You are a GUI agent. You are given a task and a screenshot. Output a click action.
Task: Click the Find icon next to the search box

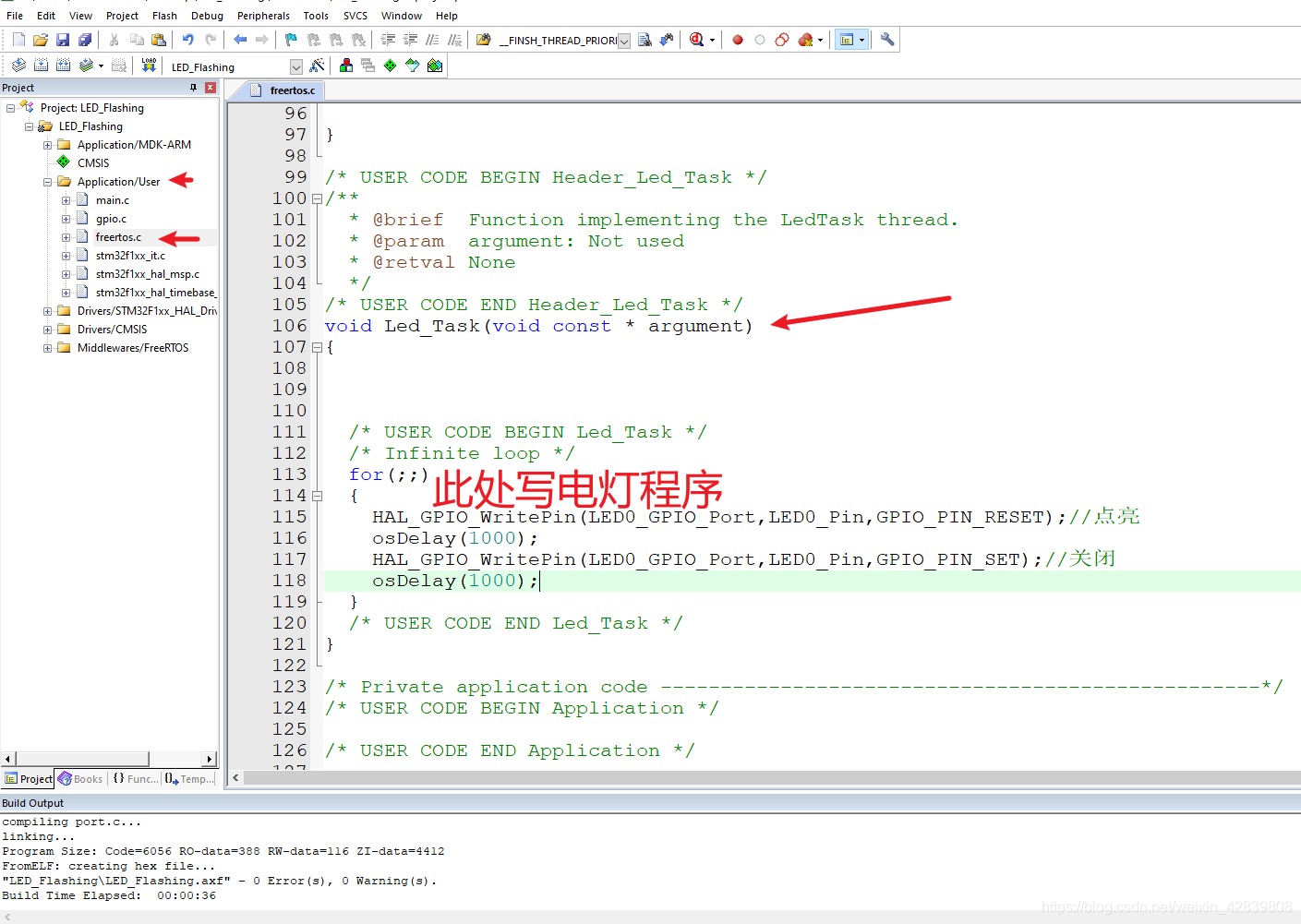[x=644, y=40]
